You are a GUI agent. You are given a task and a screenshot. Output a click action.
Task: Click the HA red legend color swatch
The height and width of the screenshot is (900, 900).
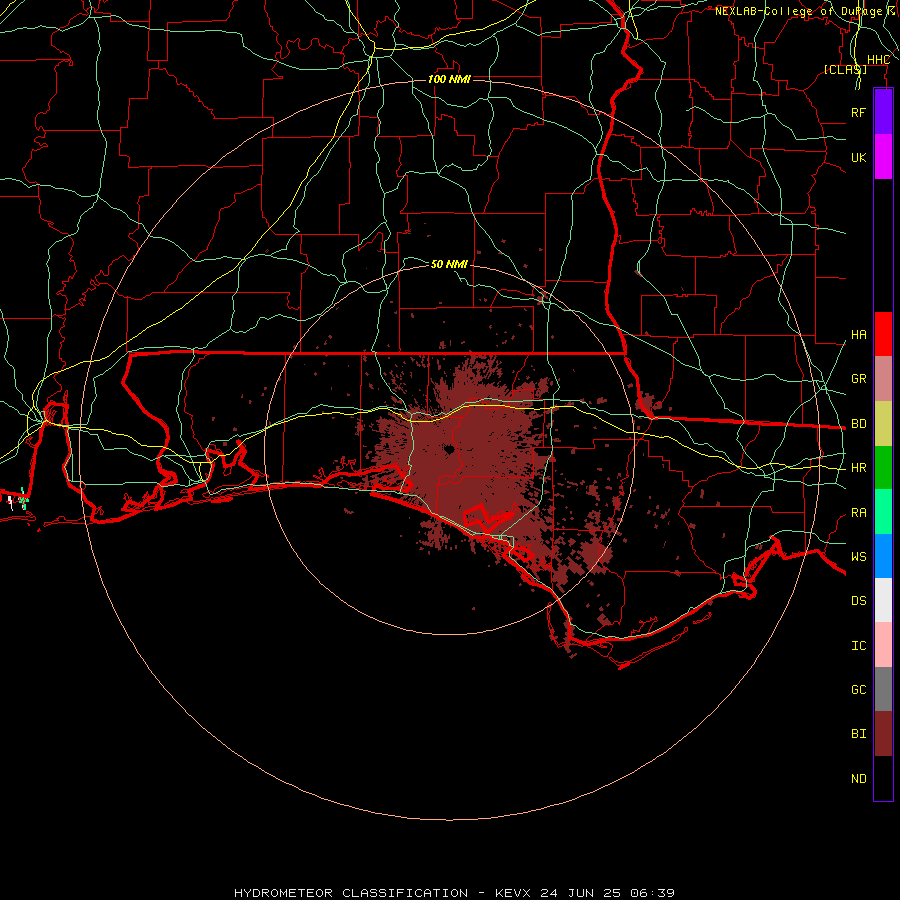coord(883,334)
